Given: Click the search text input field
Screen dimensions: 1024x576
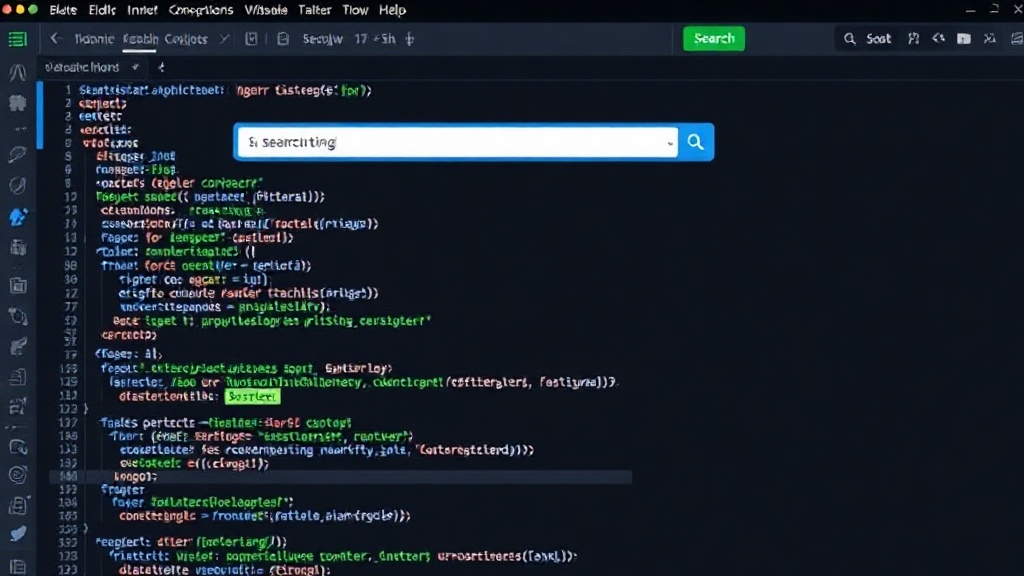Looking at the screenshot, I should click(457, 142).
